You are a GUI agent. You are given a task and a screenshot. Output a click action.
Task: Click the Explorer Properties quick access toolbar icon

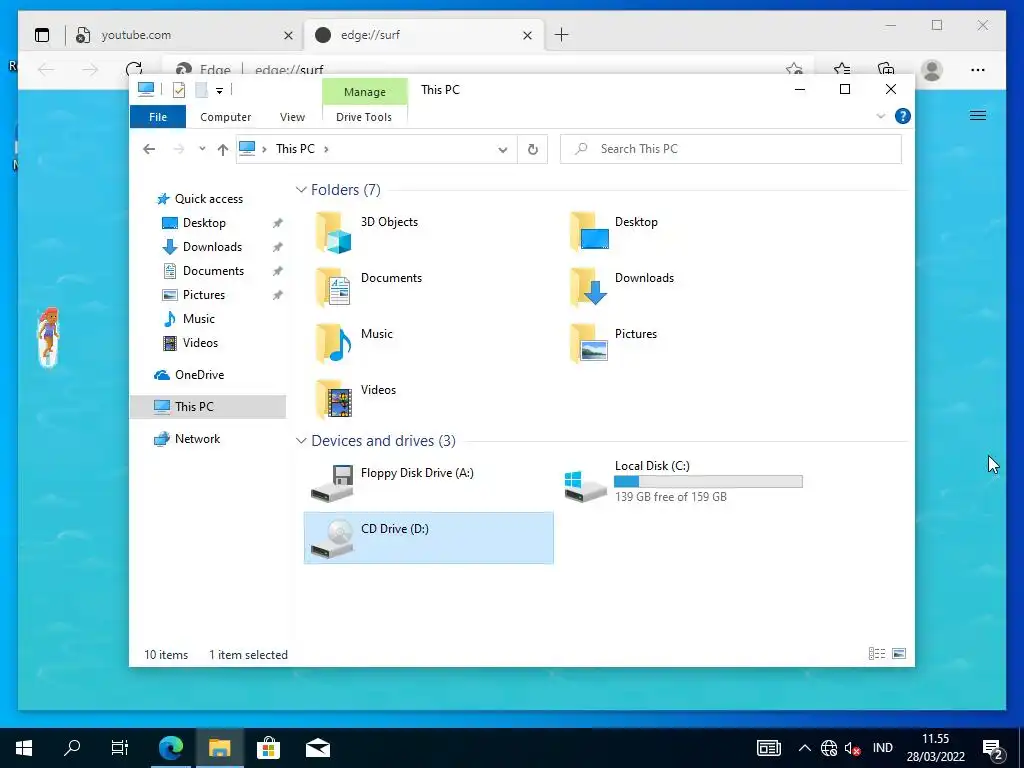coord(179,90)
